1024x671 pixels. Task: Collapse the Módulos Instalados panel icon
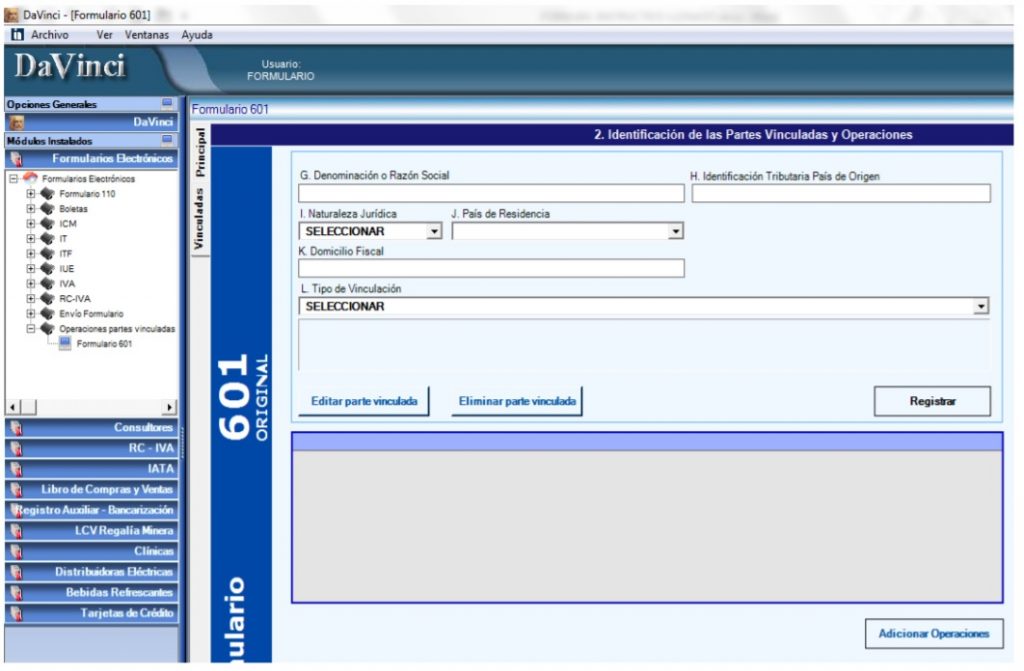click(x=167, y=141)
